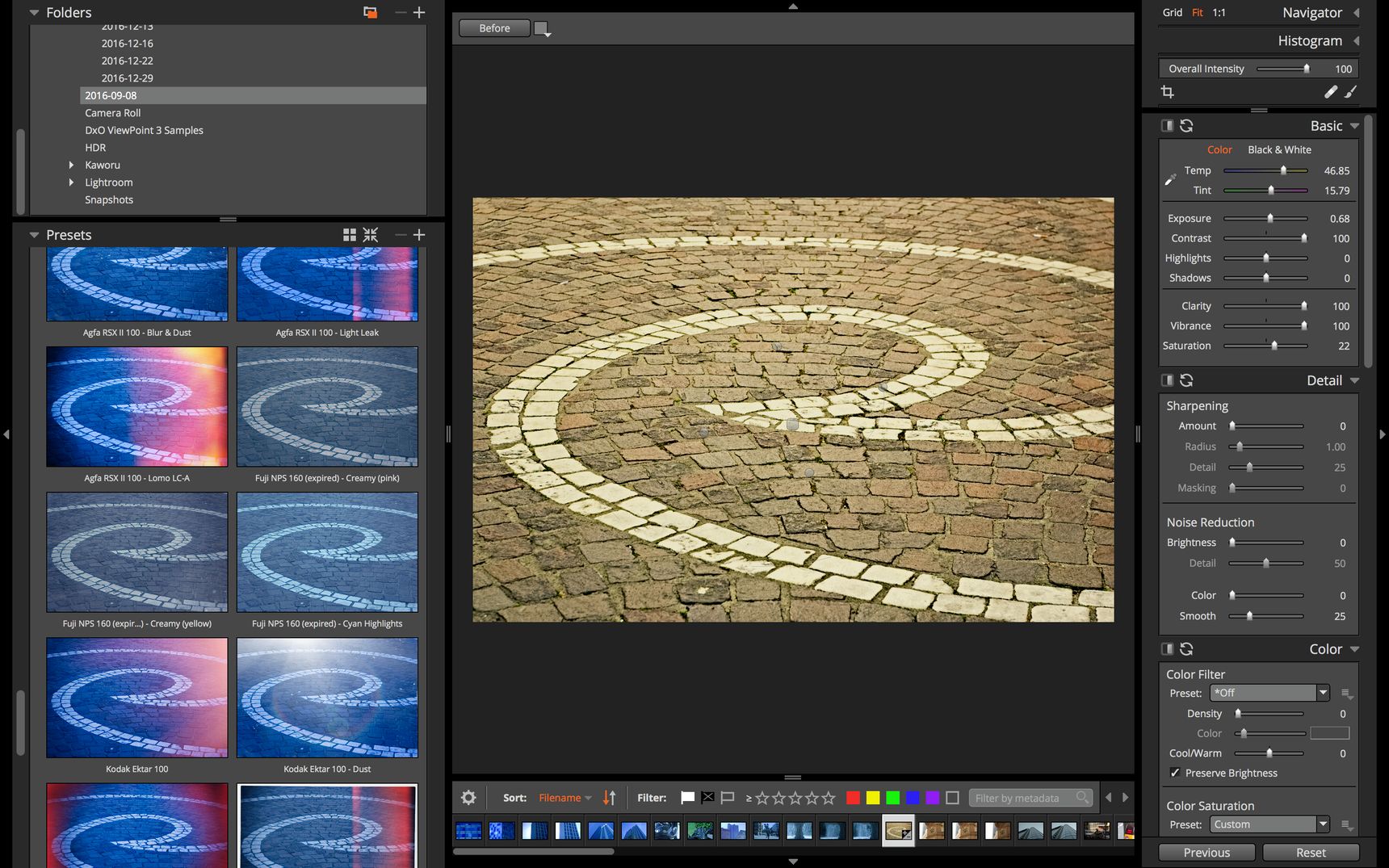Reset the Color panel adjustments
Viewport: 1389px width, 868px height.
(x=1186, y=649)
